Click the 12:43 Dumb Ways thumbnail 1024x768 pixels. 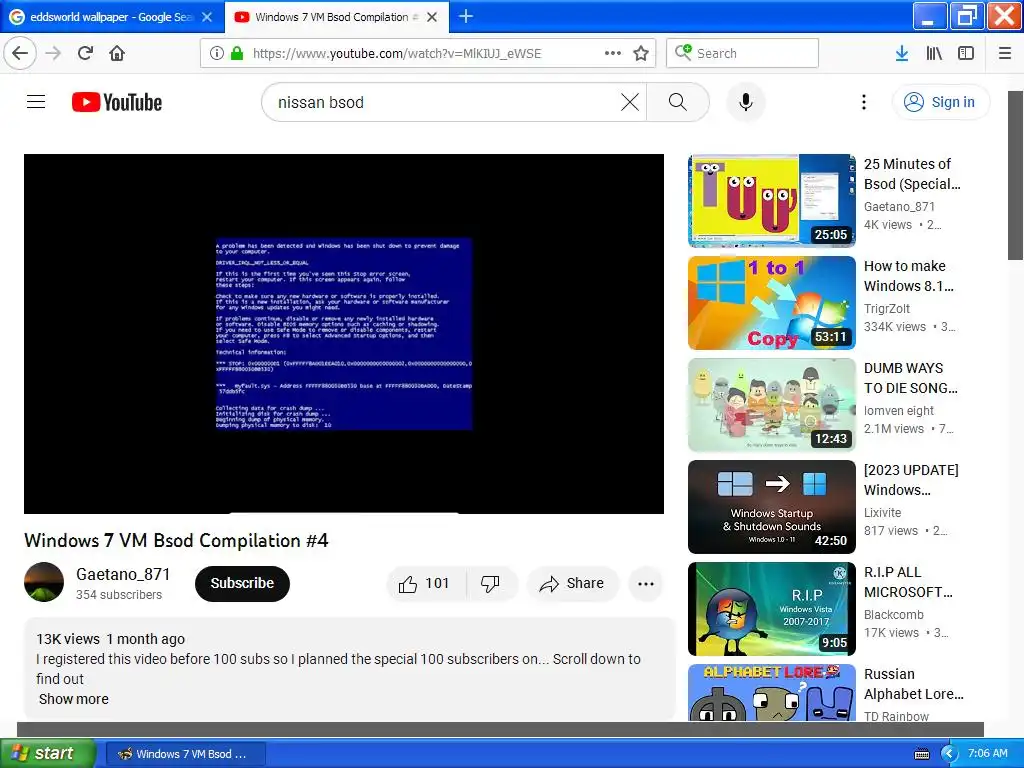(771, 405)
